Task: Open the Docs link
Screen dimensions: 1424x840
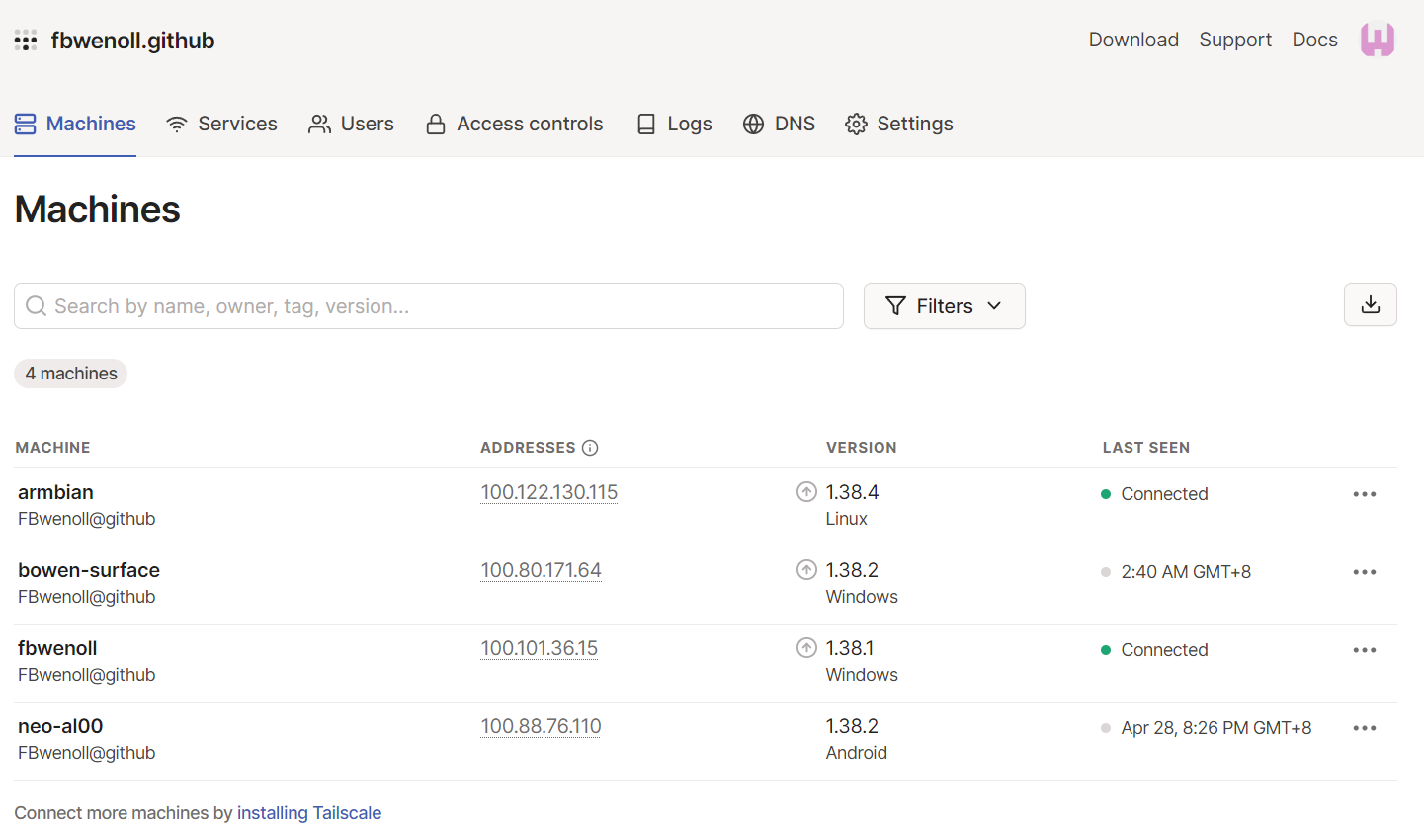Action: coord(1314,40)
